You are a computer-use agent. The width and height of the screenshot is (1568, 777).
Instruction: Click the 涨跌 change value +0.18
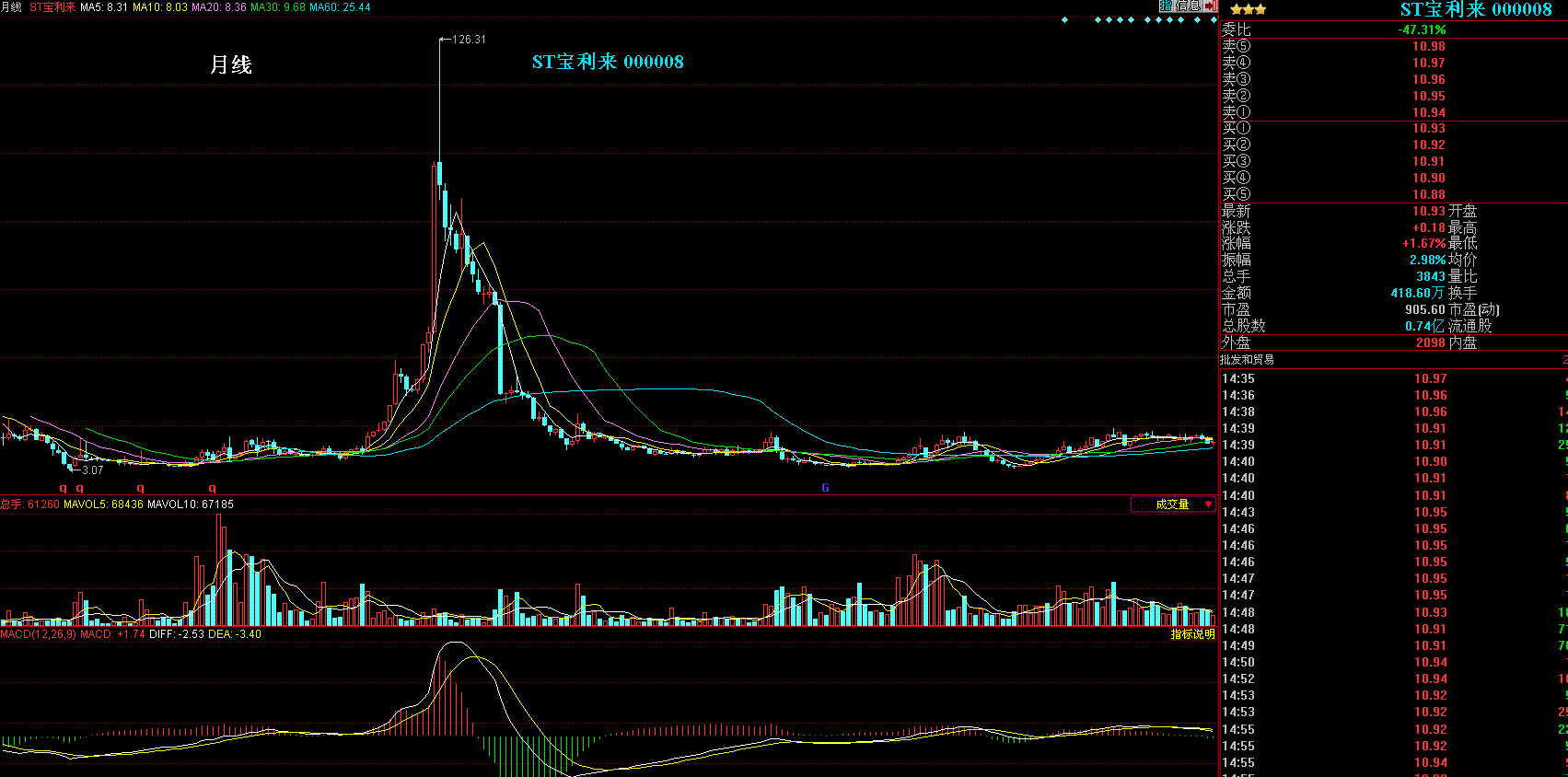(1429, 227)
